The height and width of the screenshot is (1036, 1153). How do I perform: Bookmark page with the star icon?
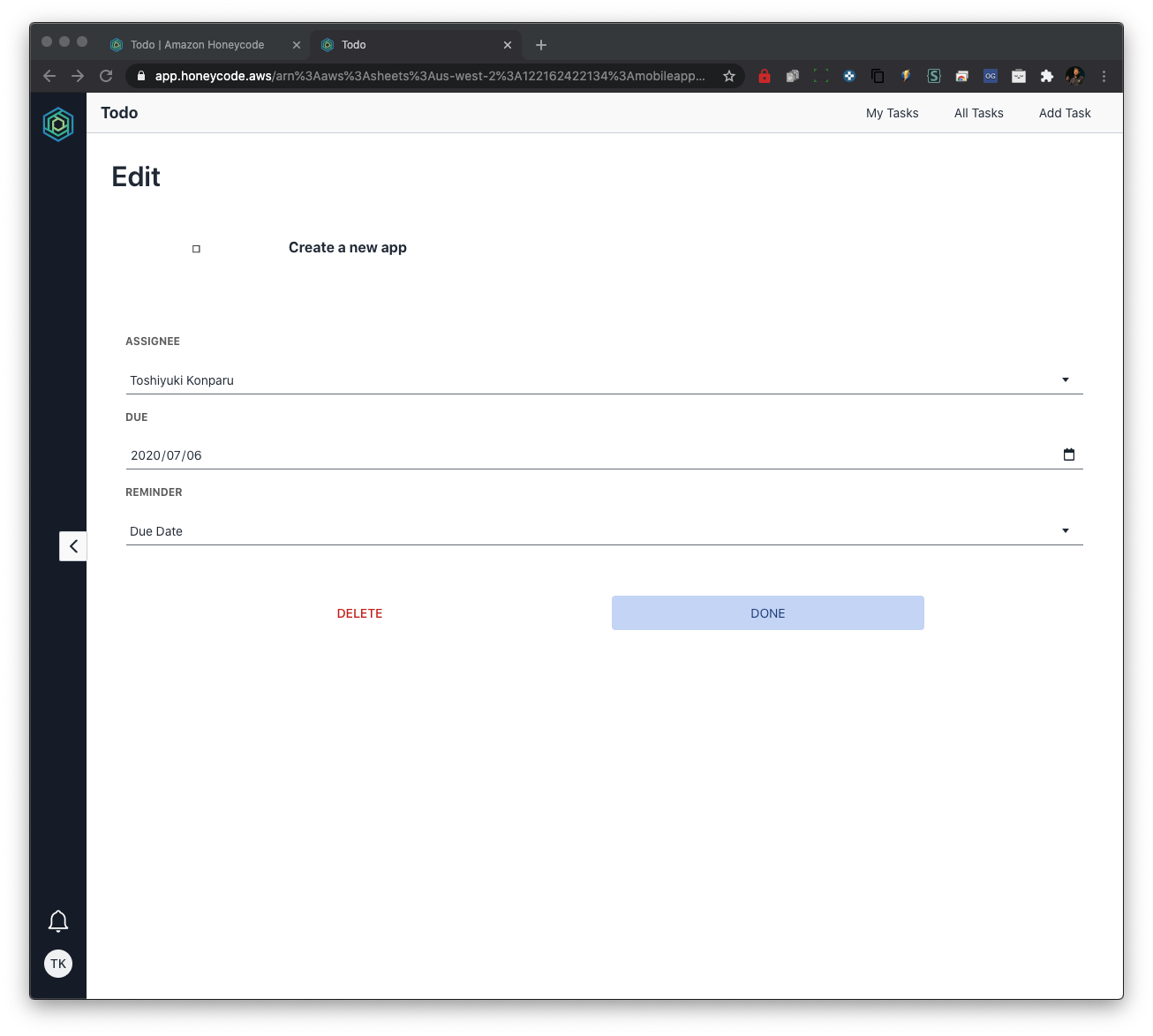point(729,76)
